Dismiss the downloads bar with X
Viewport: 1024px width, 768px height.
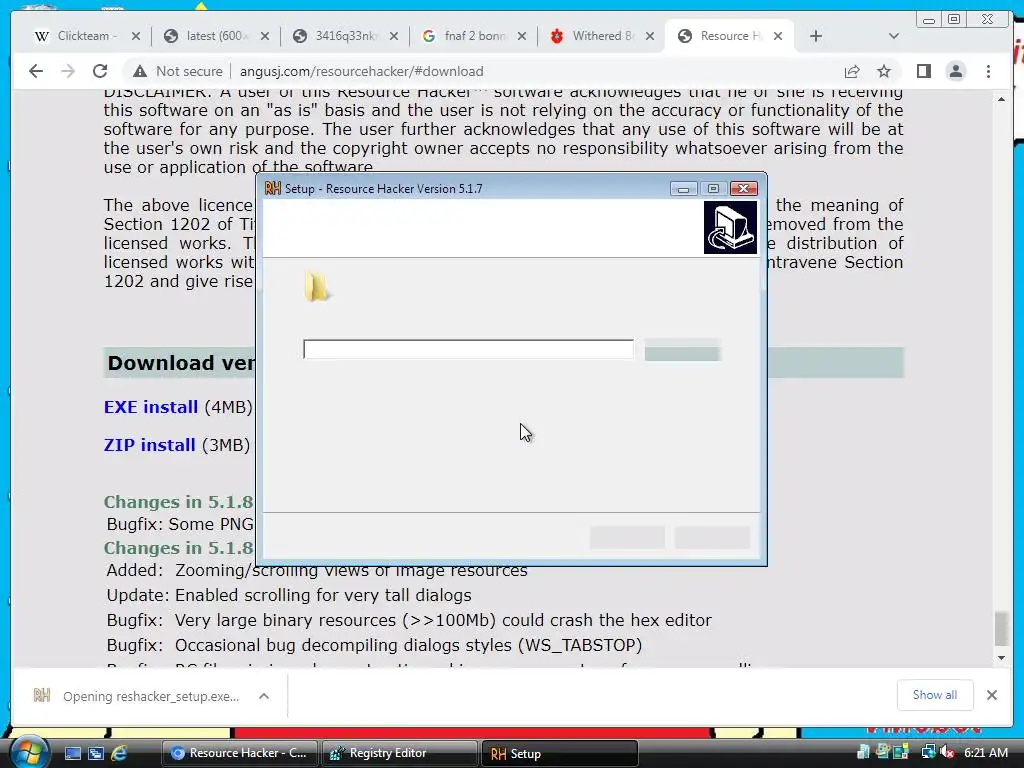[991, 695]
